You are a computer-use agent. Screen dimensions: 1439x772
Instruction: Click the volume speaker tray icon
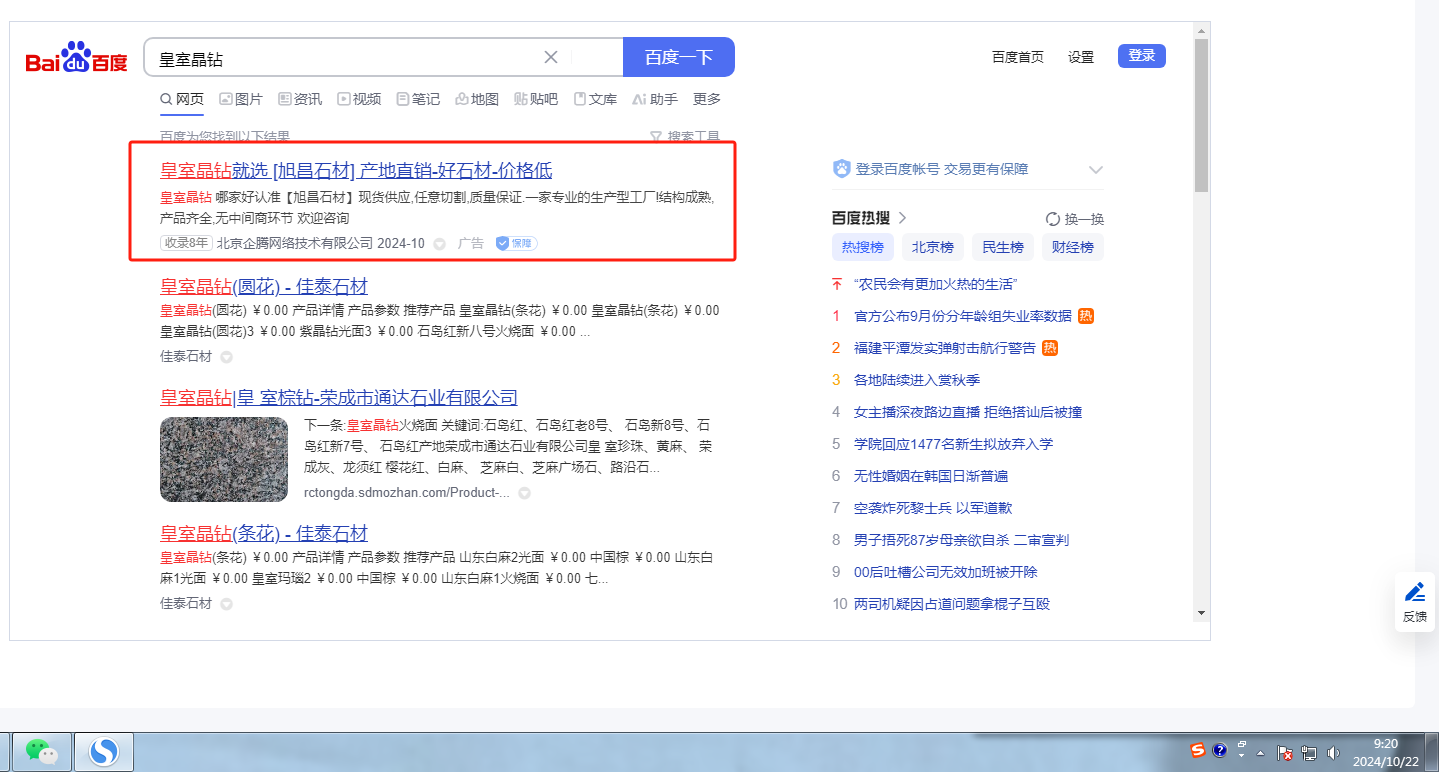pyautogui.click(x=1333, y=752)
